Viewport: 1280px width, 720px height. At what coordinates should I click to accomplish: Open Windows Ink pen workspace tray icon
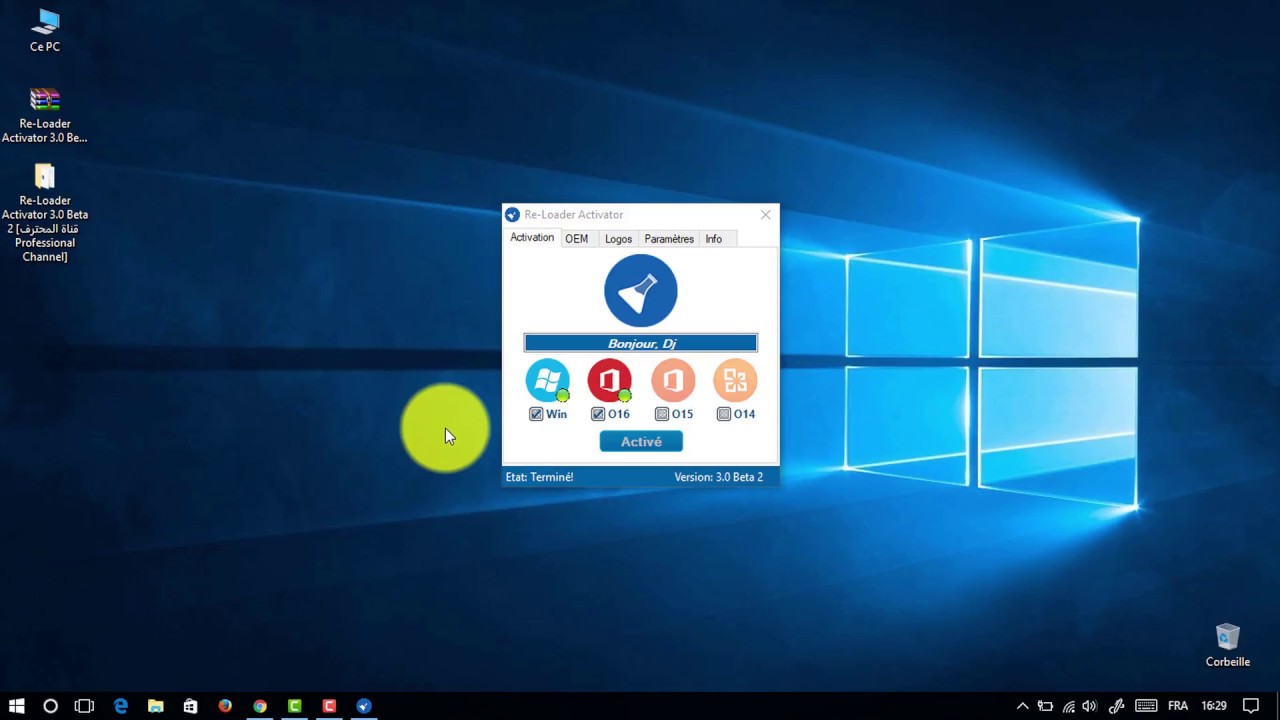(x=1117, y=706)
